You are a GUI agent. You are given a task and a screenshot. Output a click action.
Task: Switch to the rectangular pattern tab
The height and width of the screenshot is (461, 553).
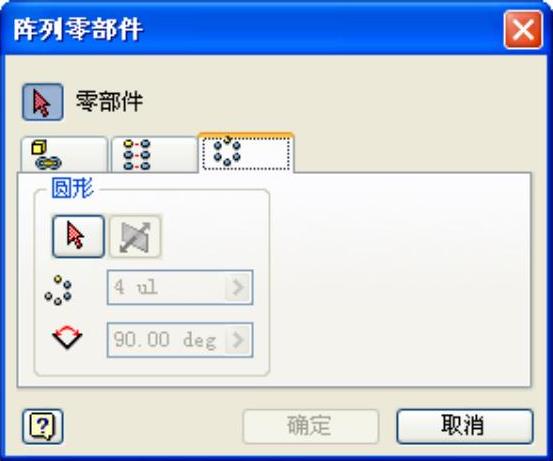pyautogui.click(x=154, y=154)
